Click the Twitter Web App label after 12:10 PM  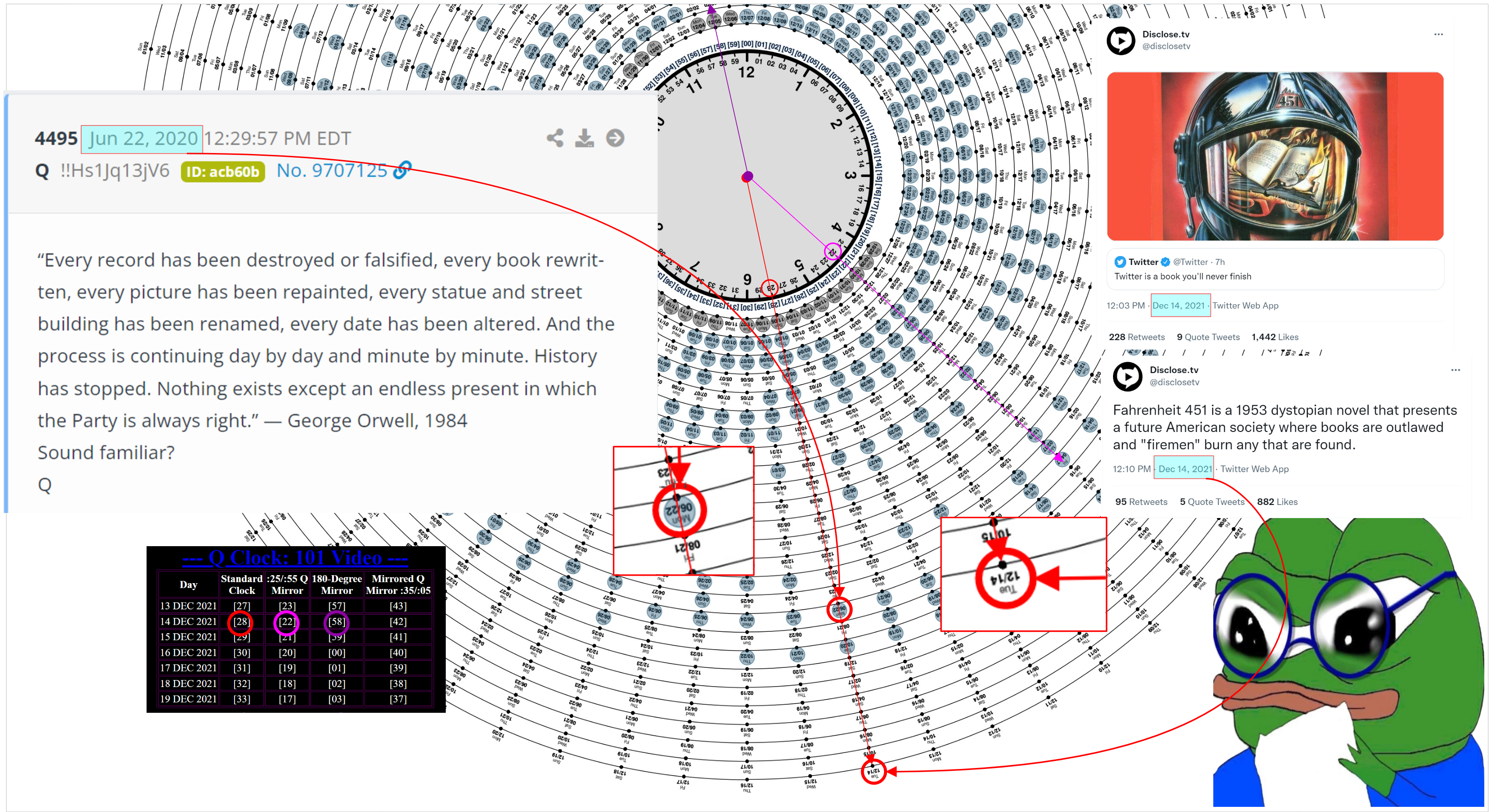[1254, 468]
